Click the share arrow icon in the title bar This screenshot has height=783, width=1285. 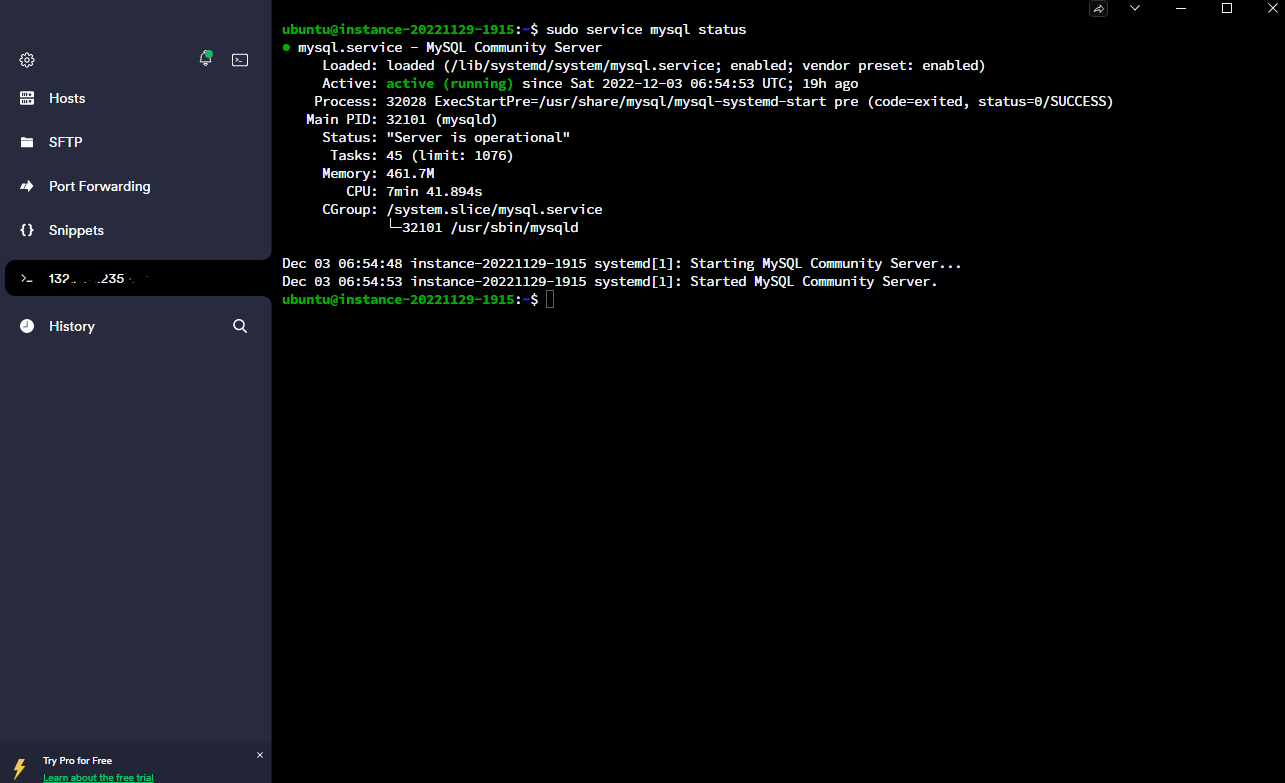click(1098, 9)
